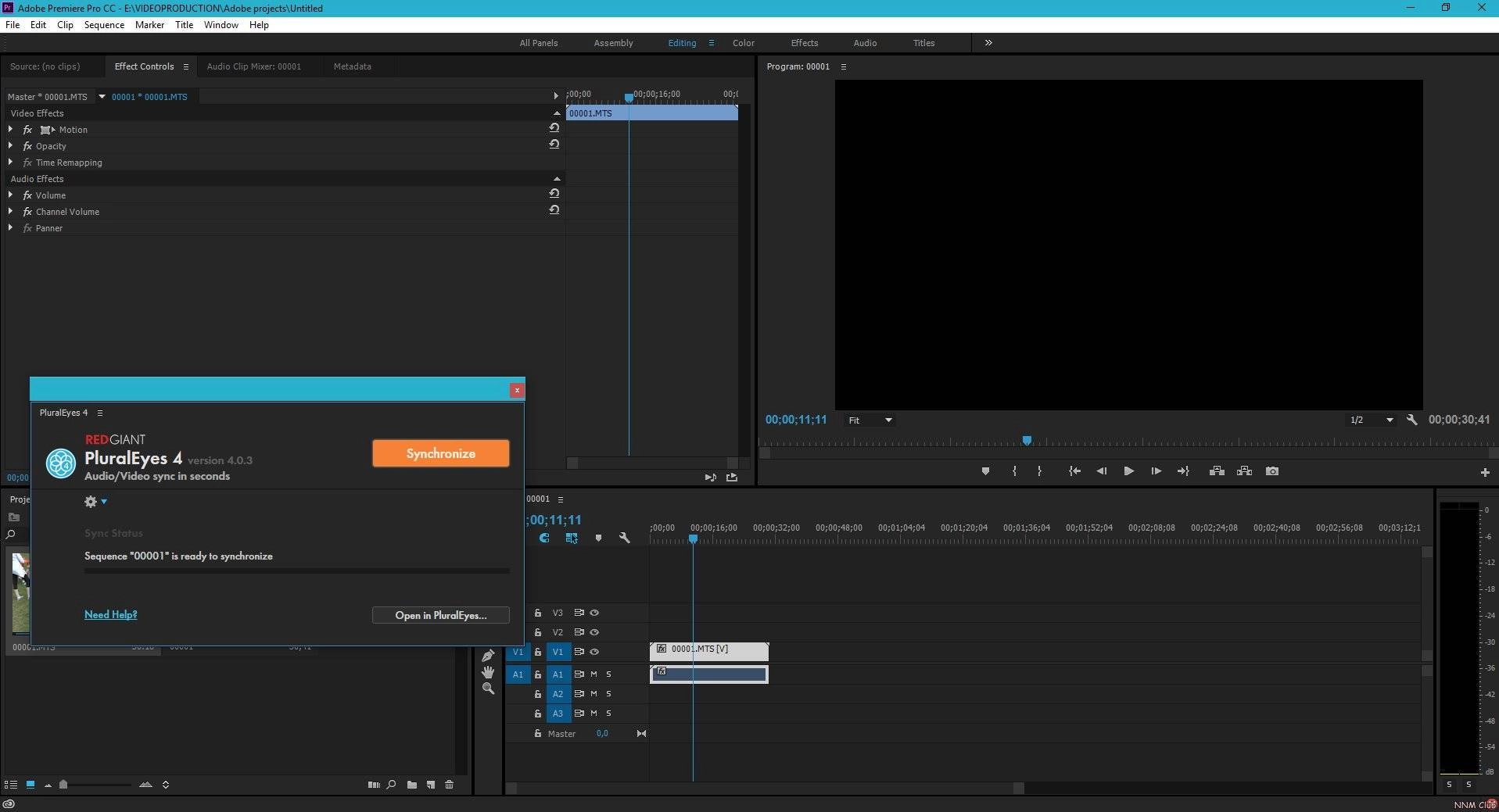Solo audio track A1
Viewport: 1499px width, 812px height.
608,674
